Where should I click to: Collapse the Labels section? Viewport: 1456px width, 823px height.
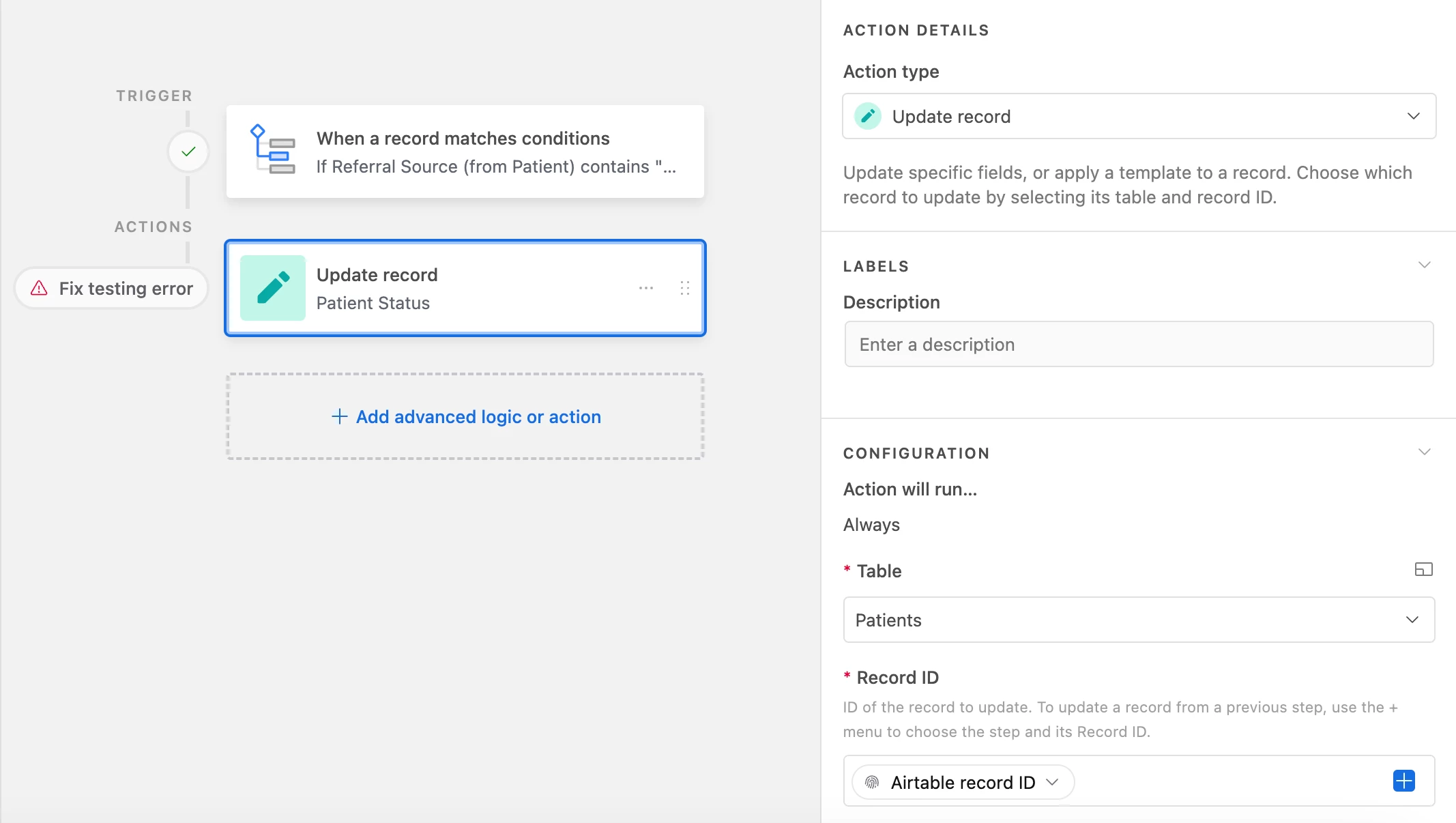(1424, 265)
